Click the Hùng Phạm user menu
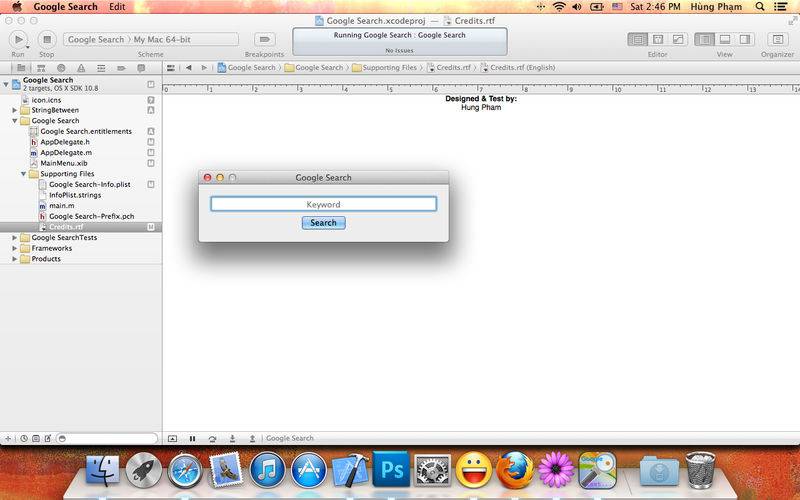 tap(716, 7)
